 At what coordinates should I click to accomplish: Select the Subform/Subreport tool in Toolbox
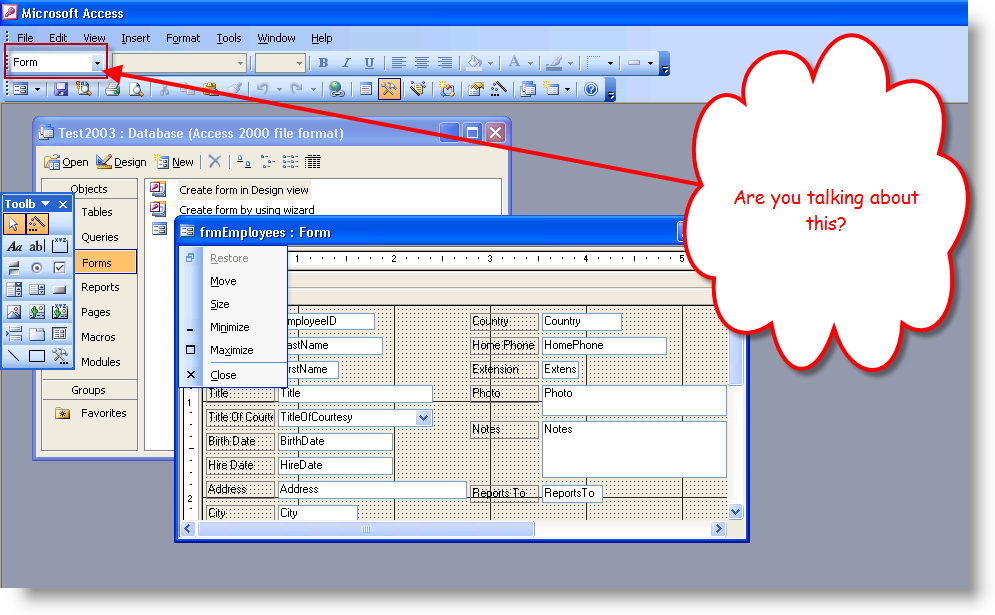[60, 334]
